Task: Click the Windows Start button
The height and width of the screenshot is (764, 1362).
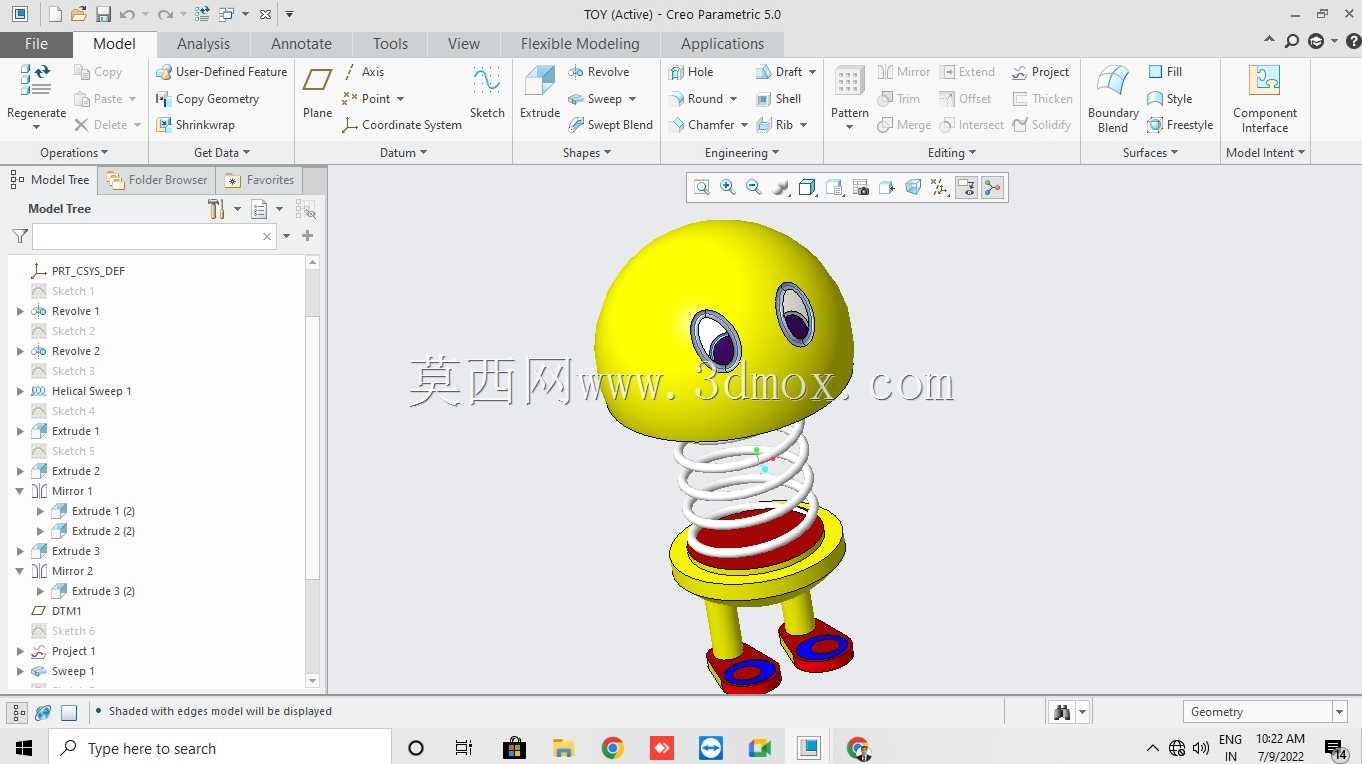Action: tap(24, 748)
